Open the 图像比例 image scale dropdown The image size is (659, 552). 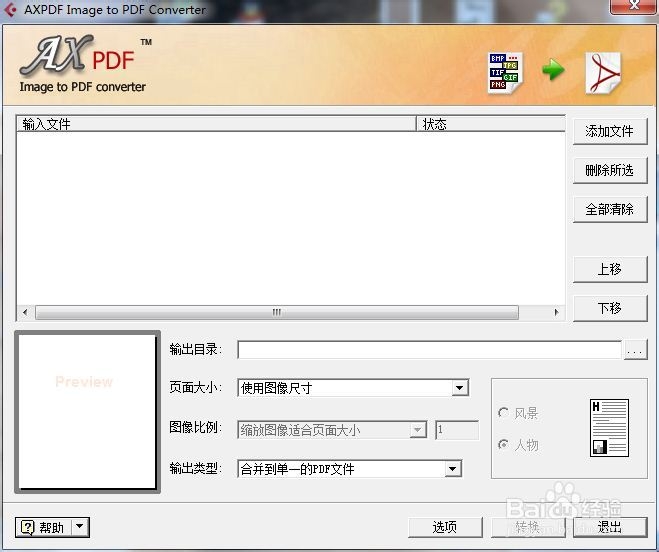tap(418, 430)
